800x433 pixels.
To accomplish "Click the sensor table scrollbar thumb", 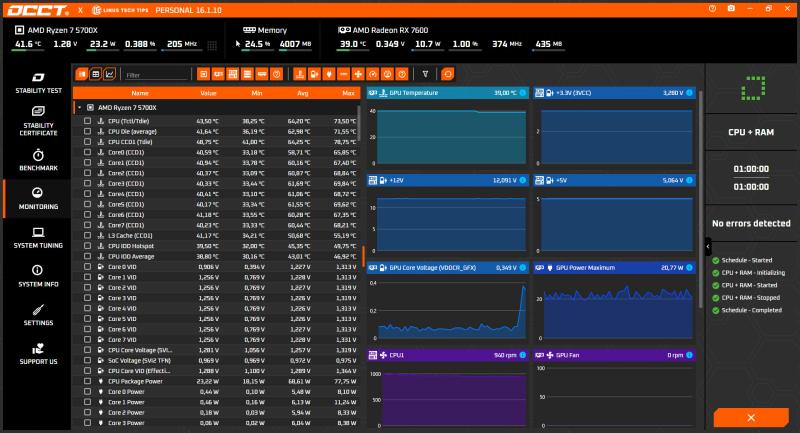I will (360, 124).
